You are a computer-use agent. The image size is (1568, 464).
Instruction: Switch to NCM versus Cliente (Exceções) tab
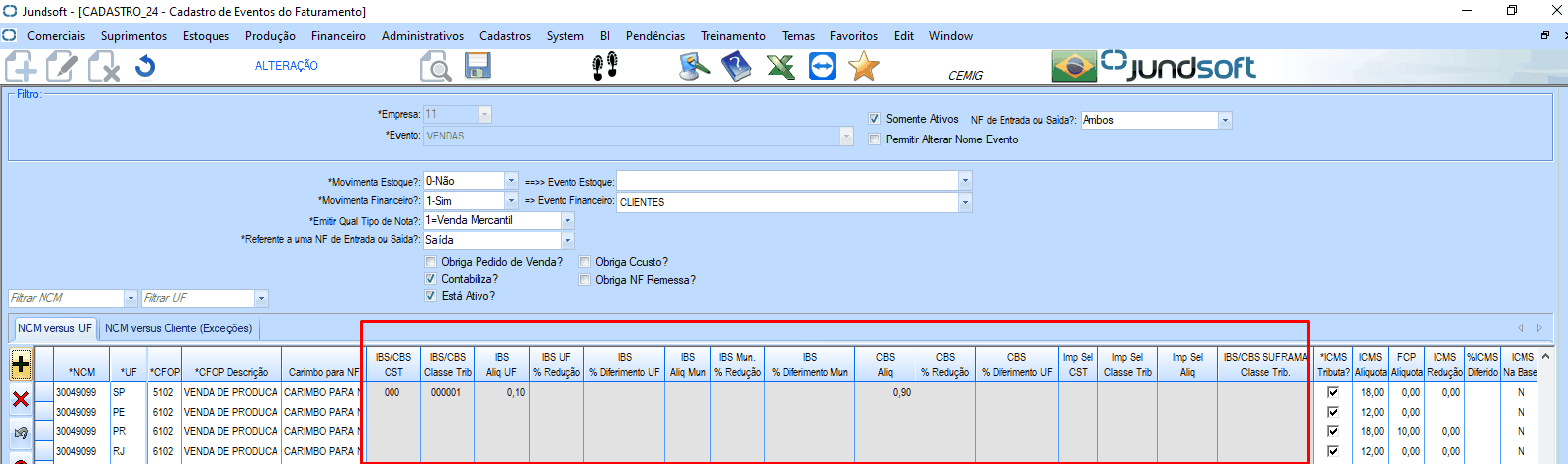tap(178, 328)
